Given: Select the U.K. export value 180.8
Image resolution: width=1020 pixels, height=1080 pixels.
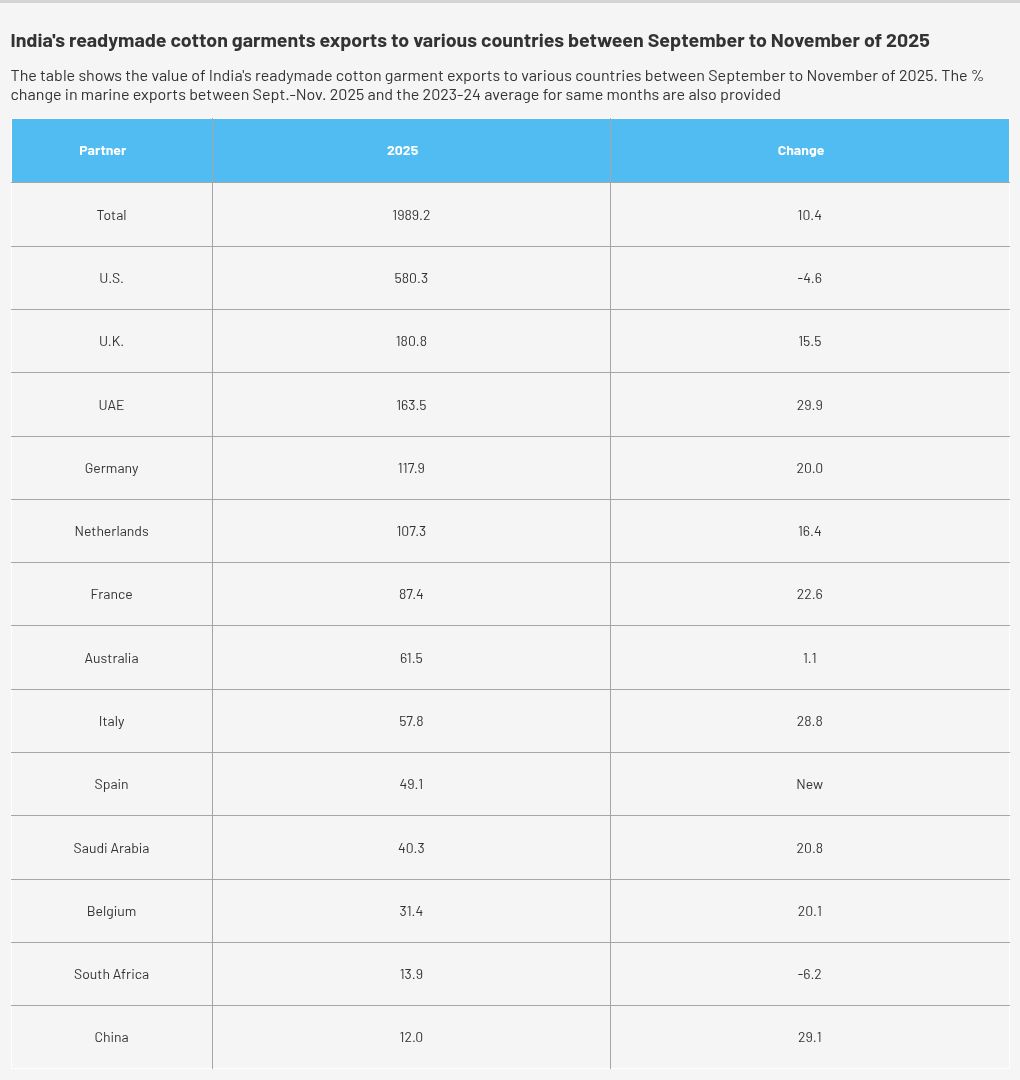Looking at the screenshot, I should coord(411,341).
